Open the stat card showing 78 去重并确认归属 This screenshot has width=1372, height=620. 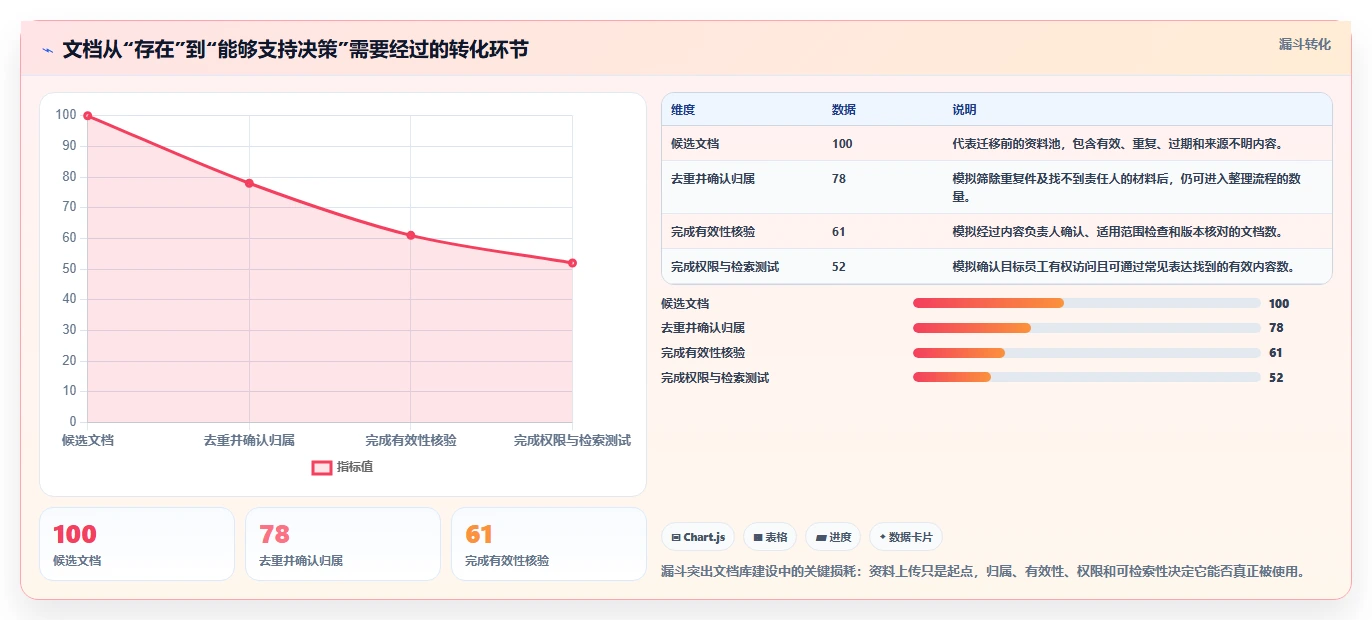pos(343,544)
